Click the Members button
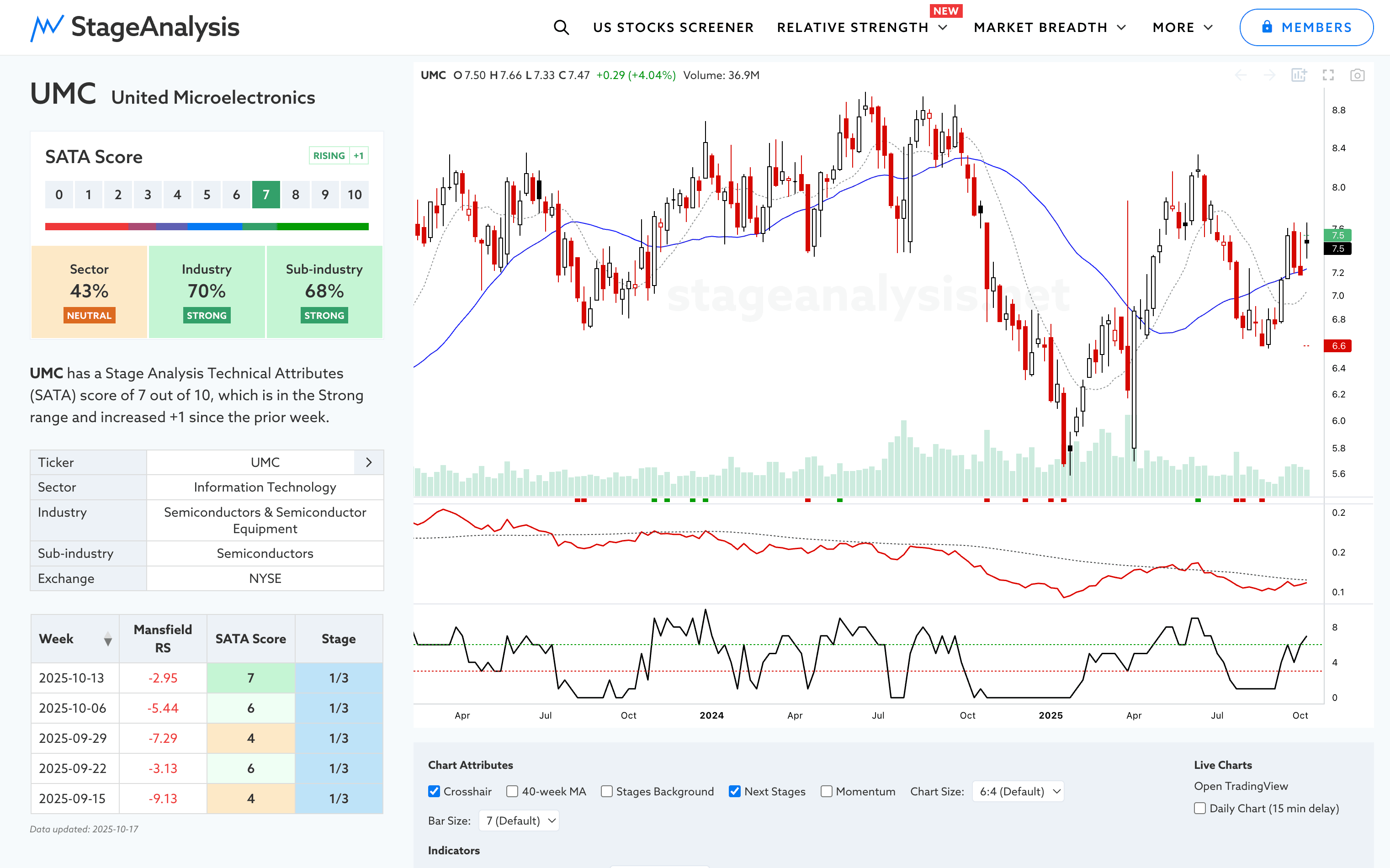This screenshot has width=1390, height=868. (x=1306, y=27)
